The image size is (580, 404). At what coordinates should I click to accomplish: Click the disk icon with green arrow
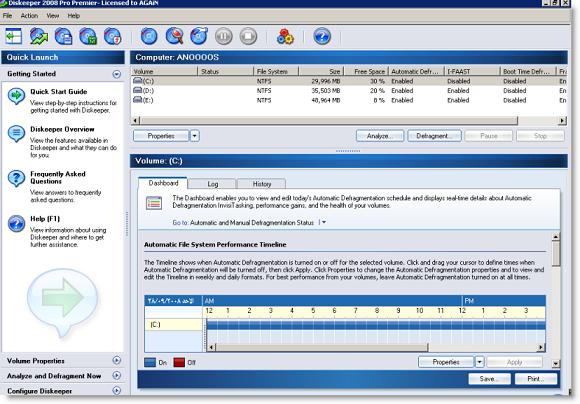tap(39, 36)
